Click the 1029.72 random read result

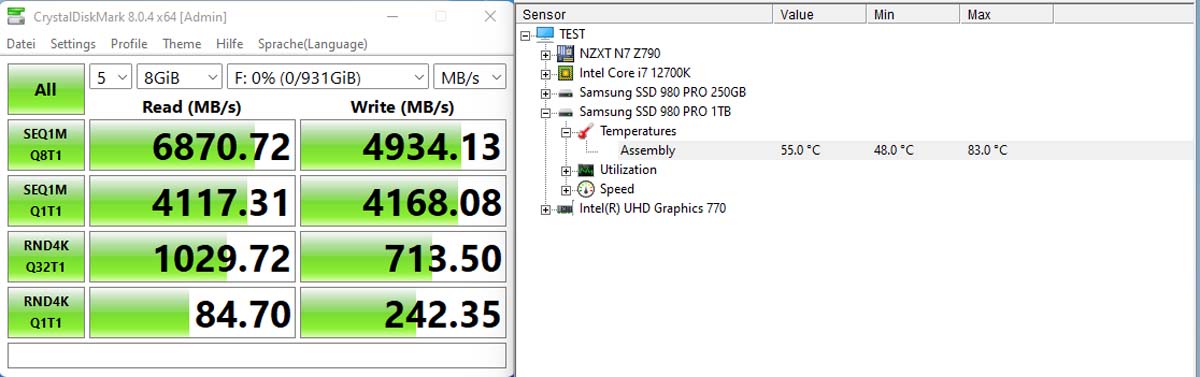(192, 258)
